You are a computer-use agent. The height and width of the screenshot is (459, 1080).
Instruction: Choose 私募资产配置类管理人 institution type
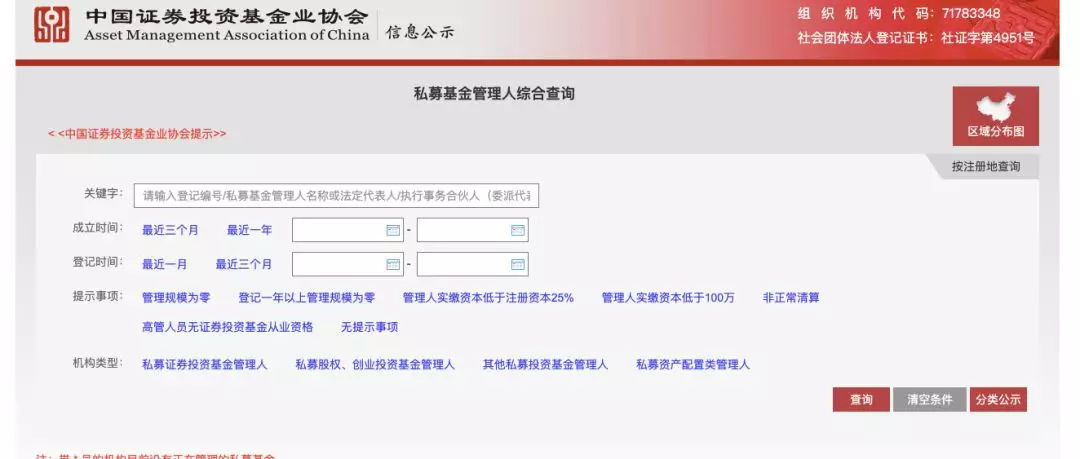click(x=693, y=365)
